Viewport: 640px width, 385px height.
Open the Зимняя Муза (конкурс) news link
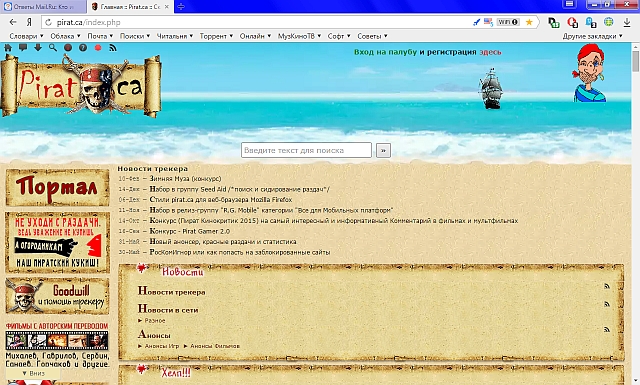(185, 178)
